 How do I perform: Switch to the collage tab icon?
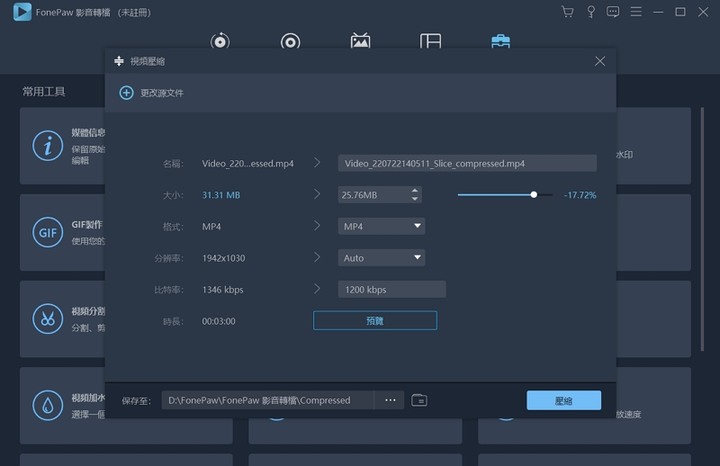pyautogui.click(x=430, y=41)
